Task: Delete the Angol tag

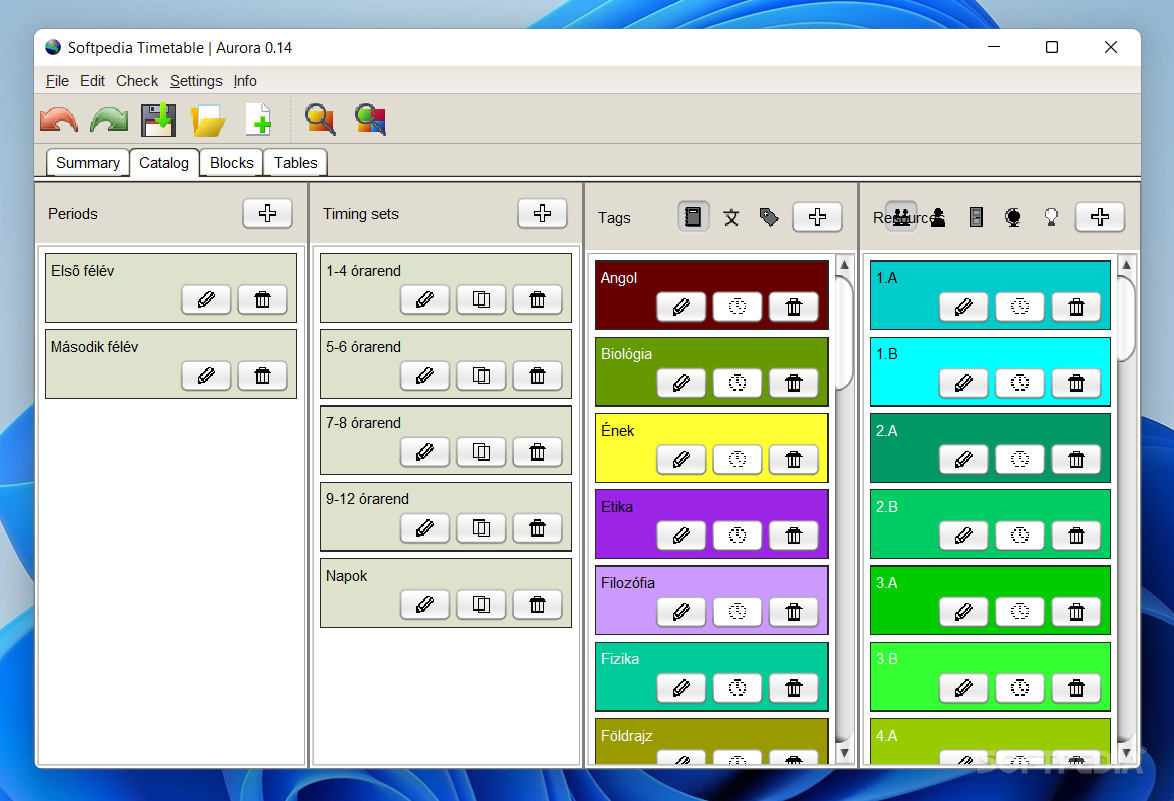Action: (793, 307)
